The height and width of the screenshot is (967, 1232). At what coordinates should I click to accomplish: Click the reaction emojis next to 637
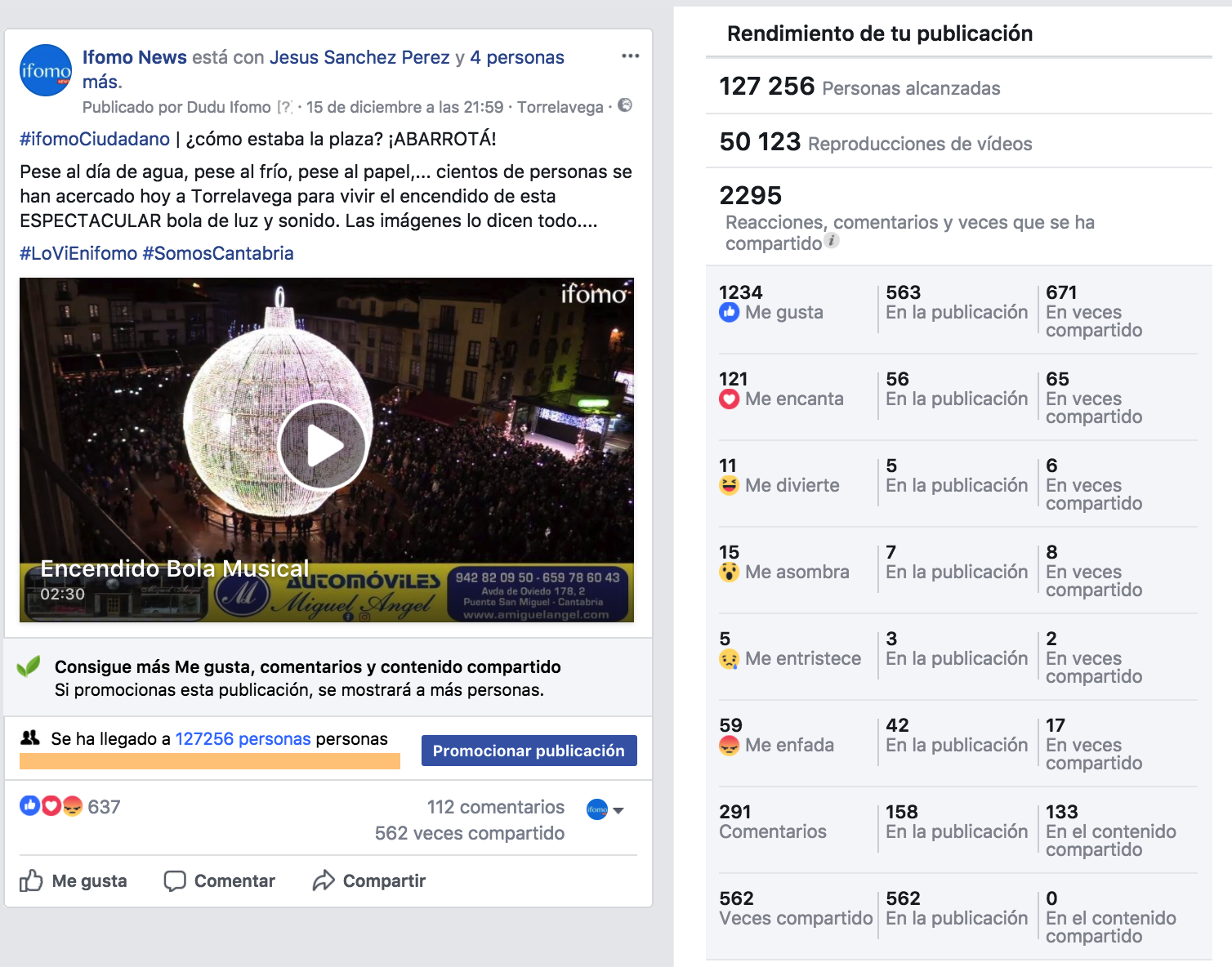tap(51, 806)
